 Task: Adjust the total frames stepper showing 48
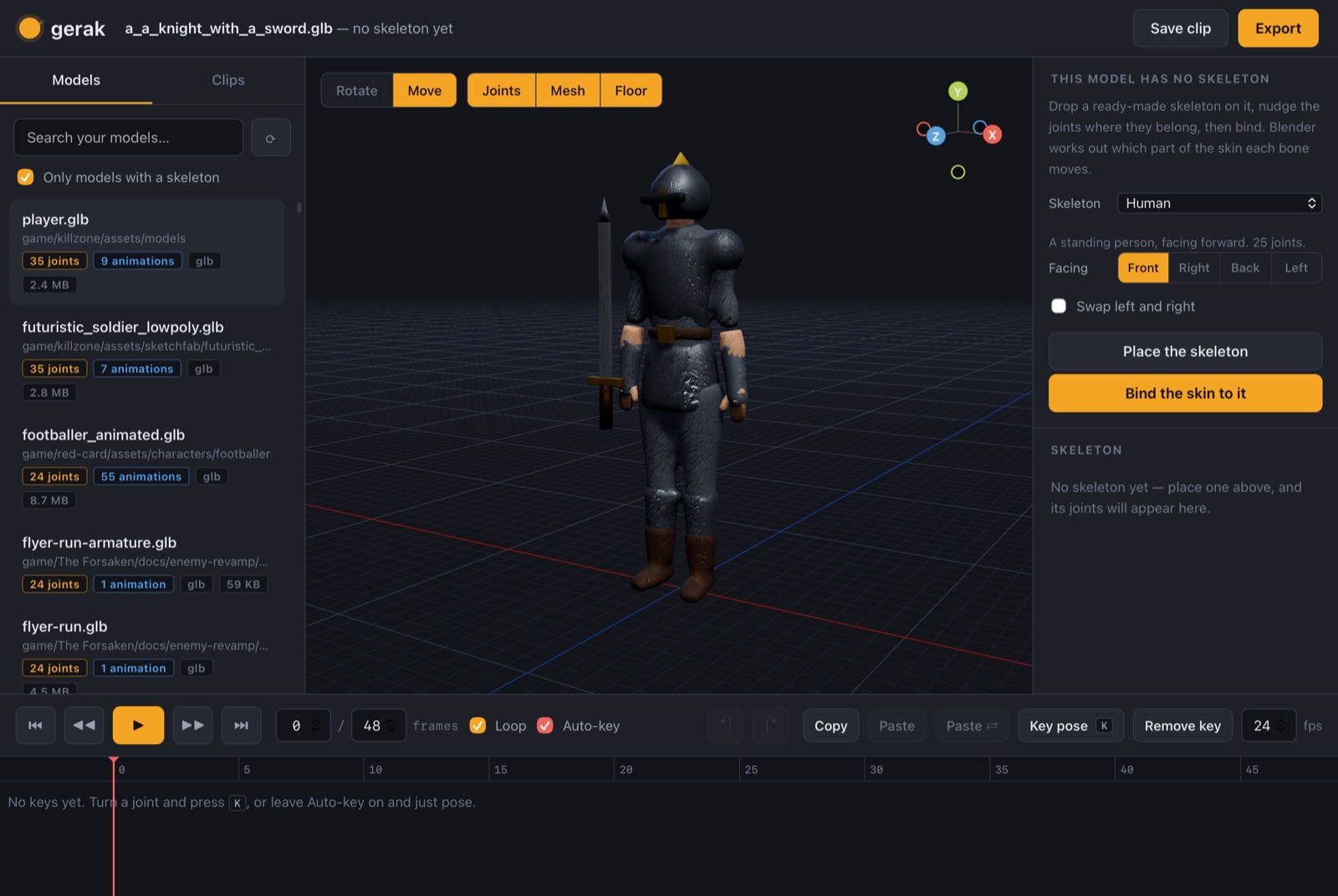[x=391, y=725]
